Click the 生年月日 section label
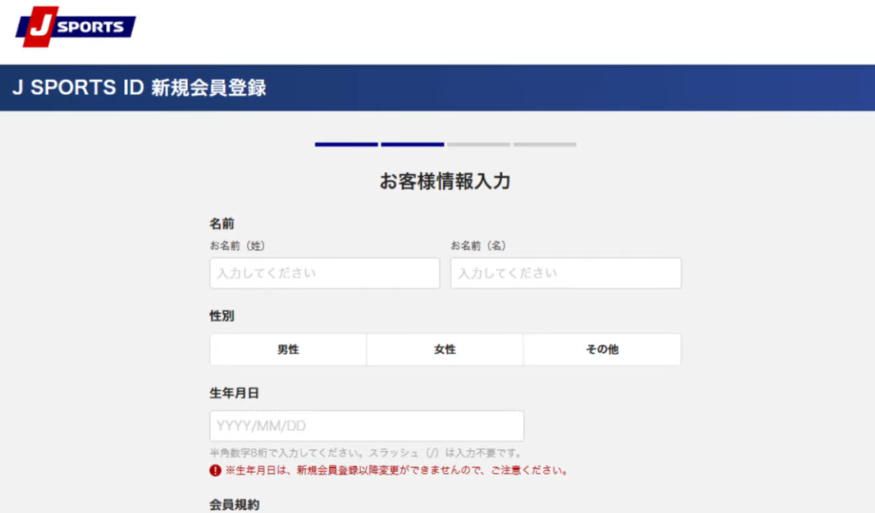The width and height of the screenshot is (875, 513). (x=234, y=394)
